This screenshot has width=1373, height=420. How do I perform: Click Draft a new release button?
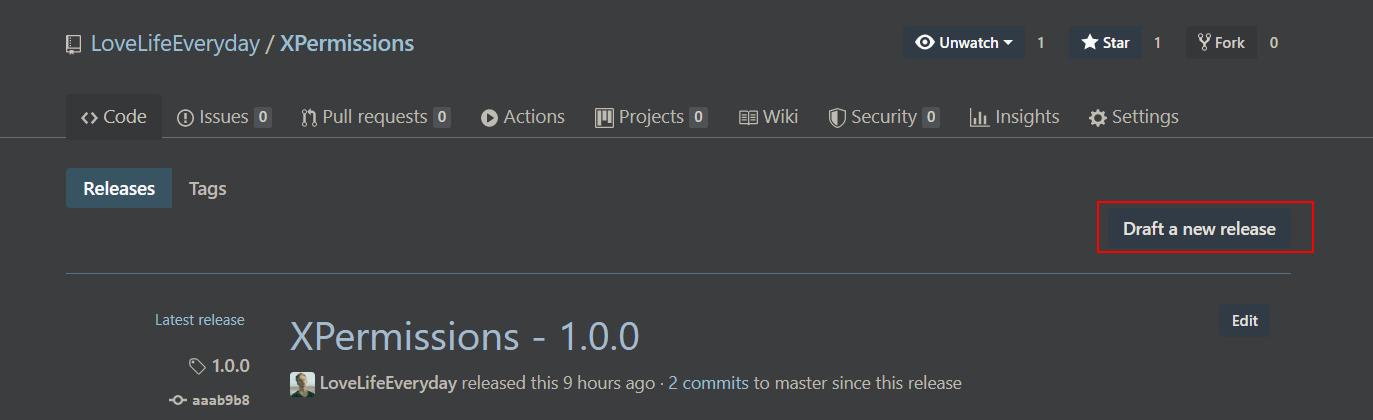[1199, 229]
